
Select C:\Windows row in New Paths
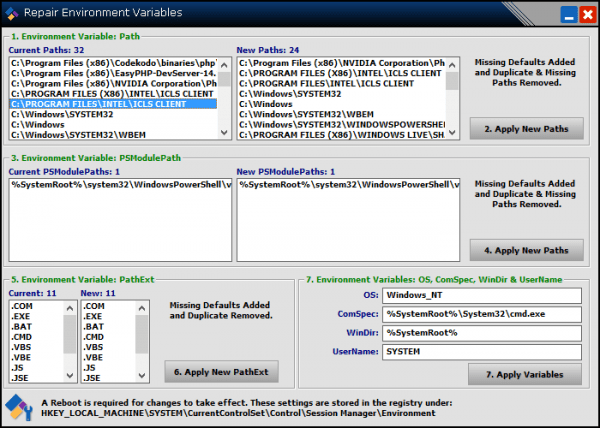[342, 104]
